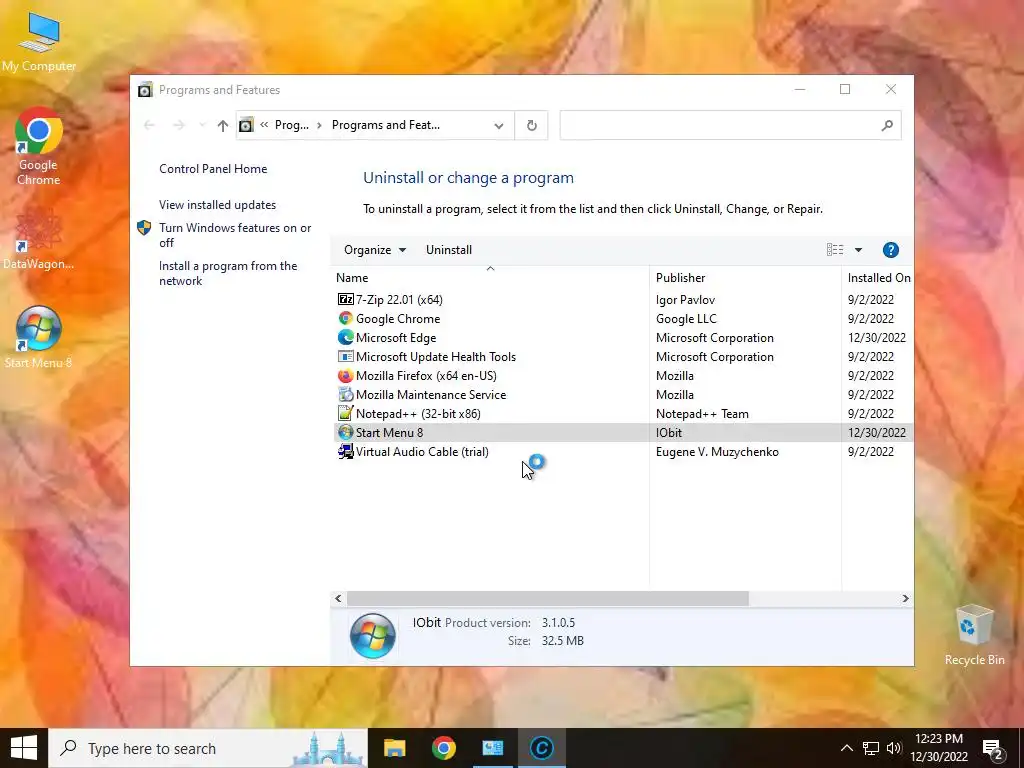Click the Google Chrome icon in program list
The image size is (1024, 768).
click(x=345, y=318)
